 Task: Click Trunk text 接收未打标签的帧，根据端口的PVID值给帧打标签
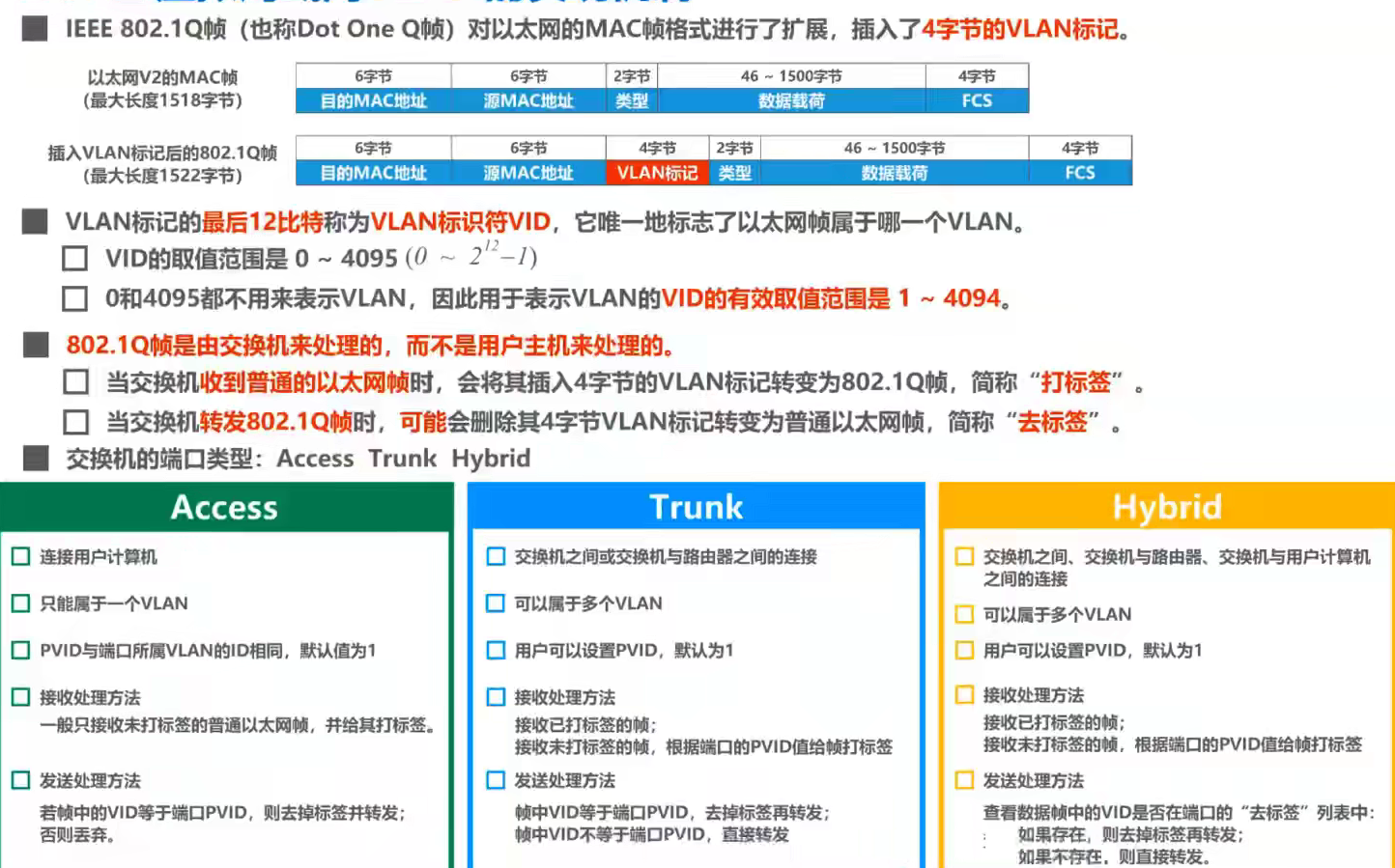[x=703, y=747]
